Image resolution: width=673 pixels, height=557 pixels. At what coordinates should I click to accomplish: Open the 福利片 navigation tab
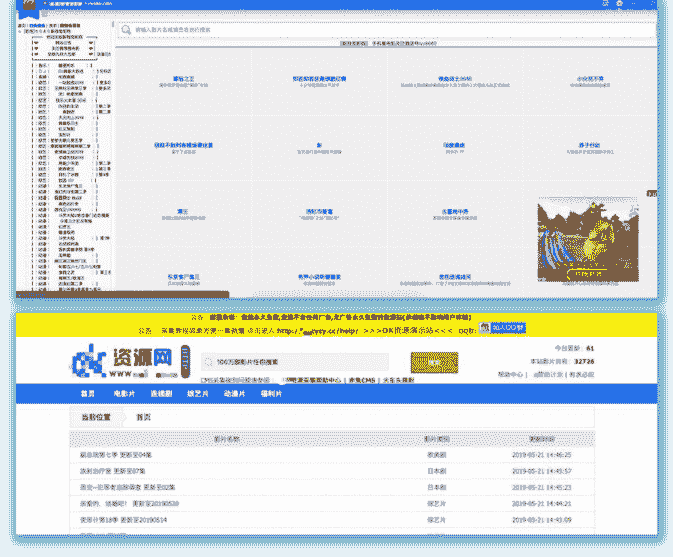click(x=271, y=394)
